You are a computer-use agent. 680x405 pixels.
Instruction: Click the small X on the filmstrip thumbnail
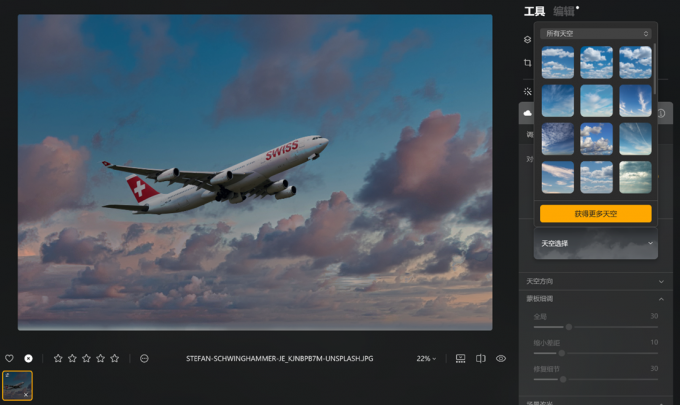[x=26, y=395]
